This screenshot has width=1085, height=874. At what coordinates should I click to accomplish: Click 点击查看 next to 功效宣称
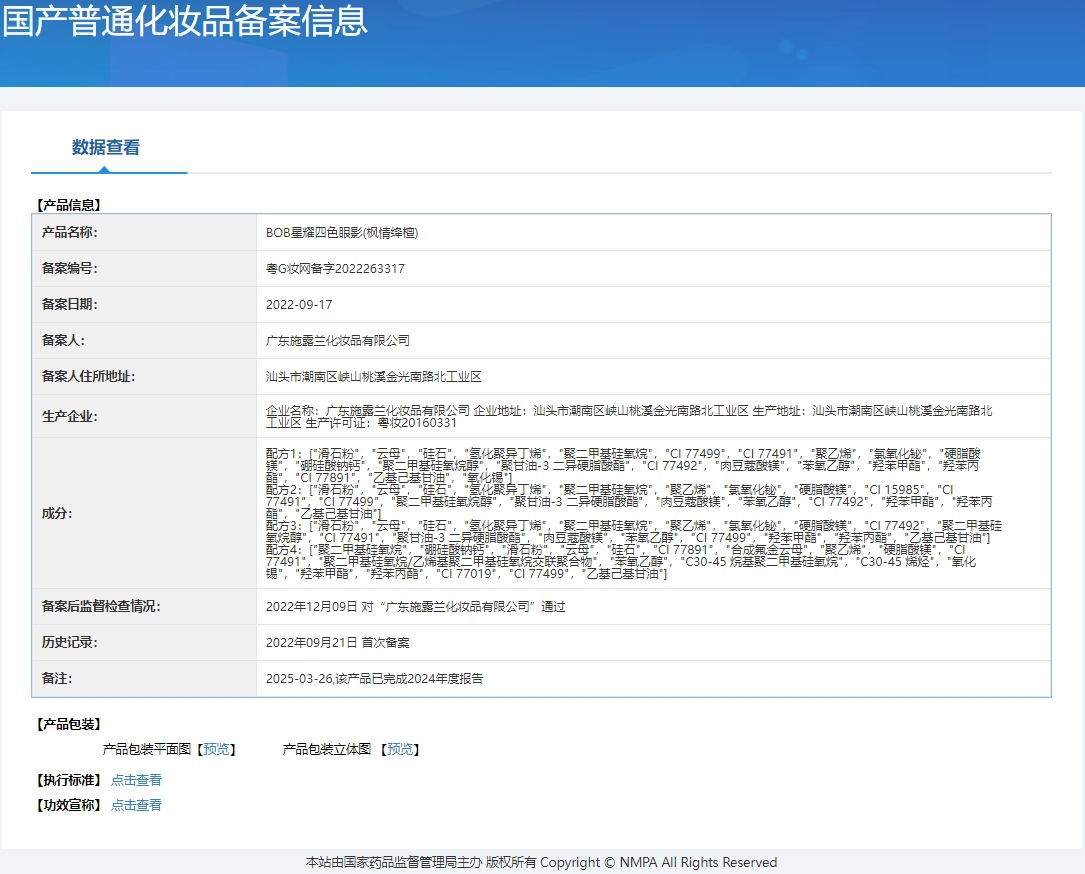click(136, 805)
